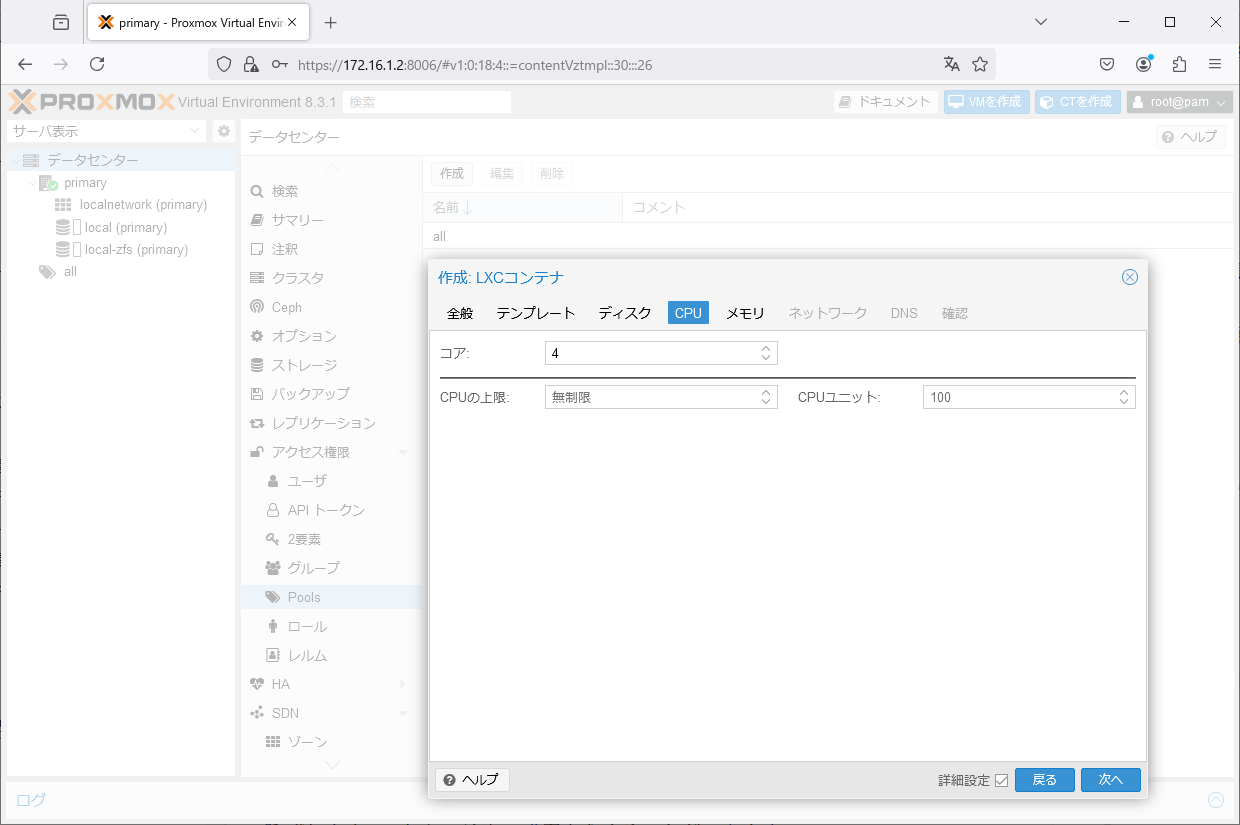The height and width of the screenshot is (825, 1240).
Task: Switch to the ディスク tab
Action: click(625, 313)
